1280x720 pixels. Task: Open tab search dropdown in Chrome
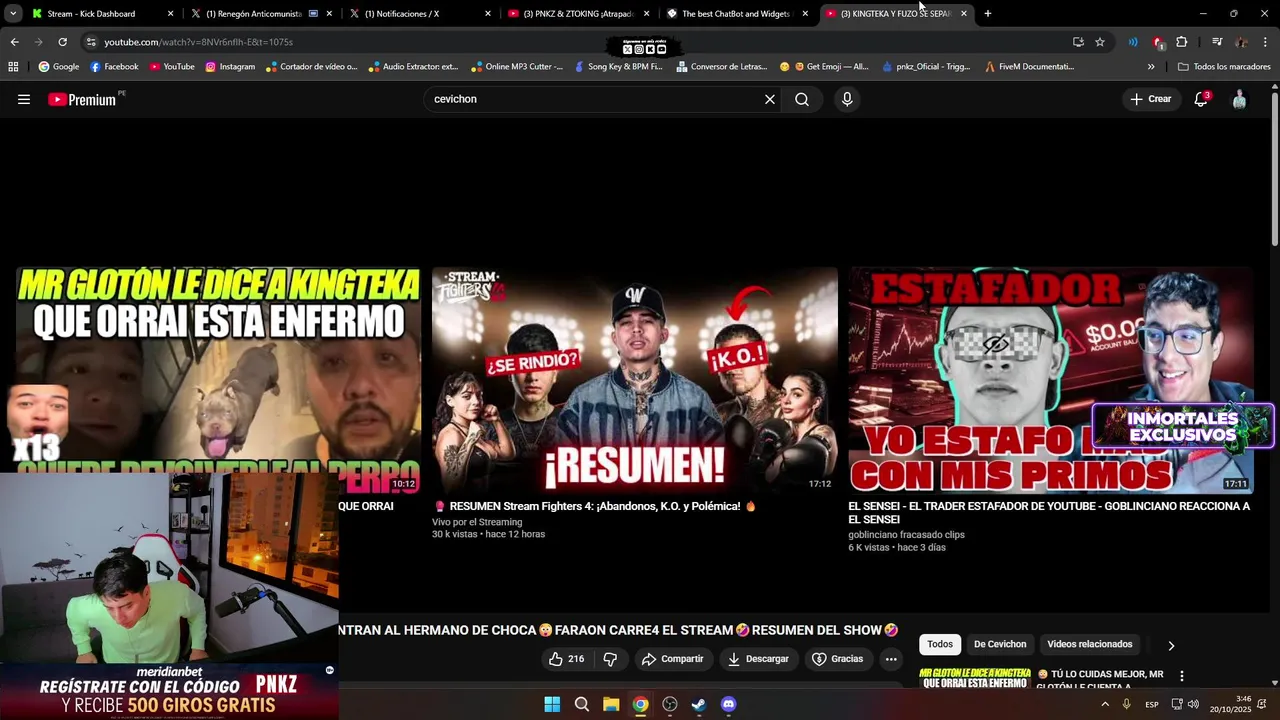tap(13, 13)
